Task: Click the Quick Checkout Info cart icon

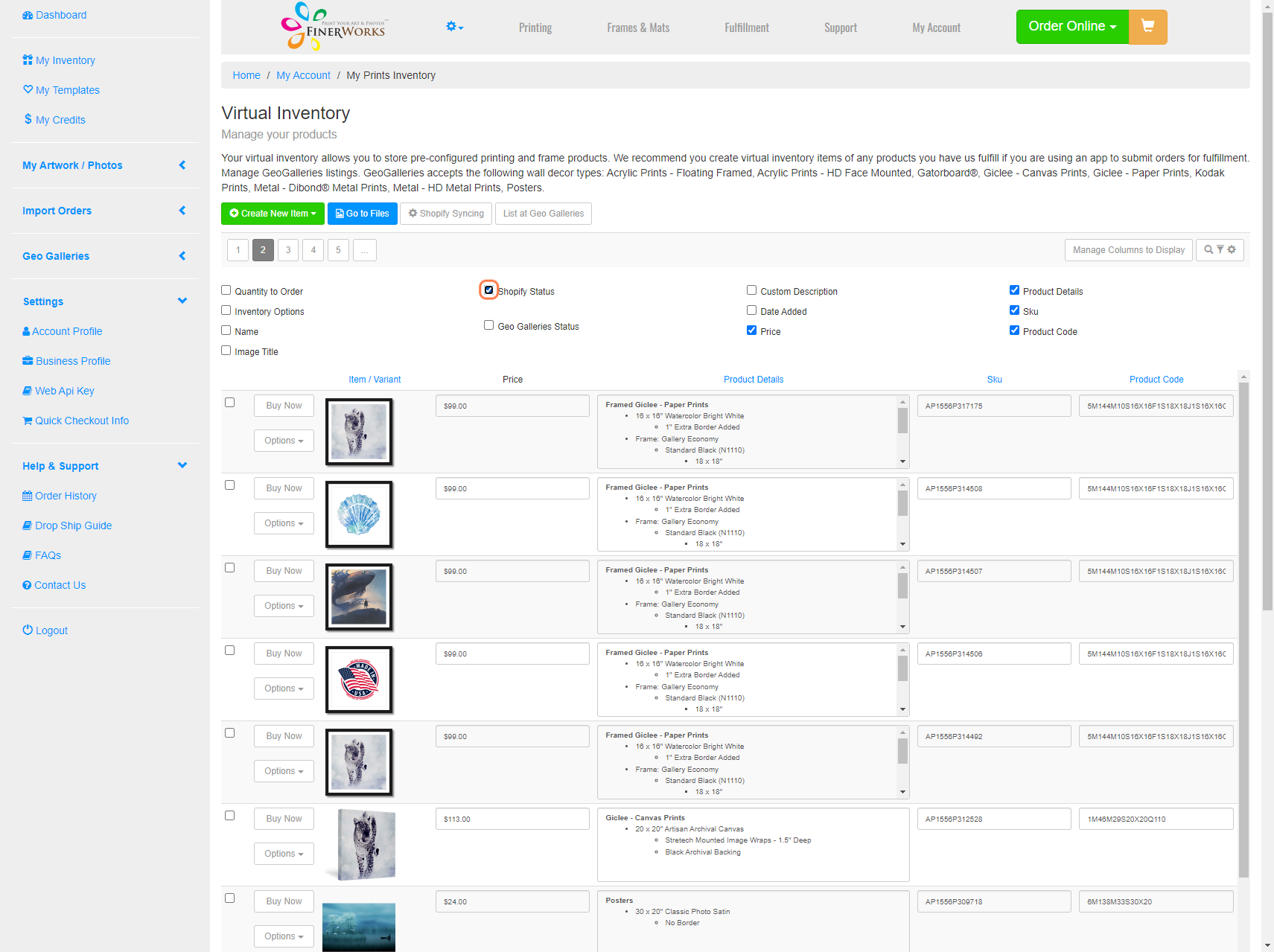Action: tap(28, 421)
